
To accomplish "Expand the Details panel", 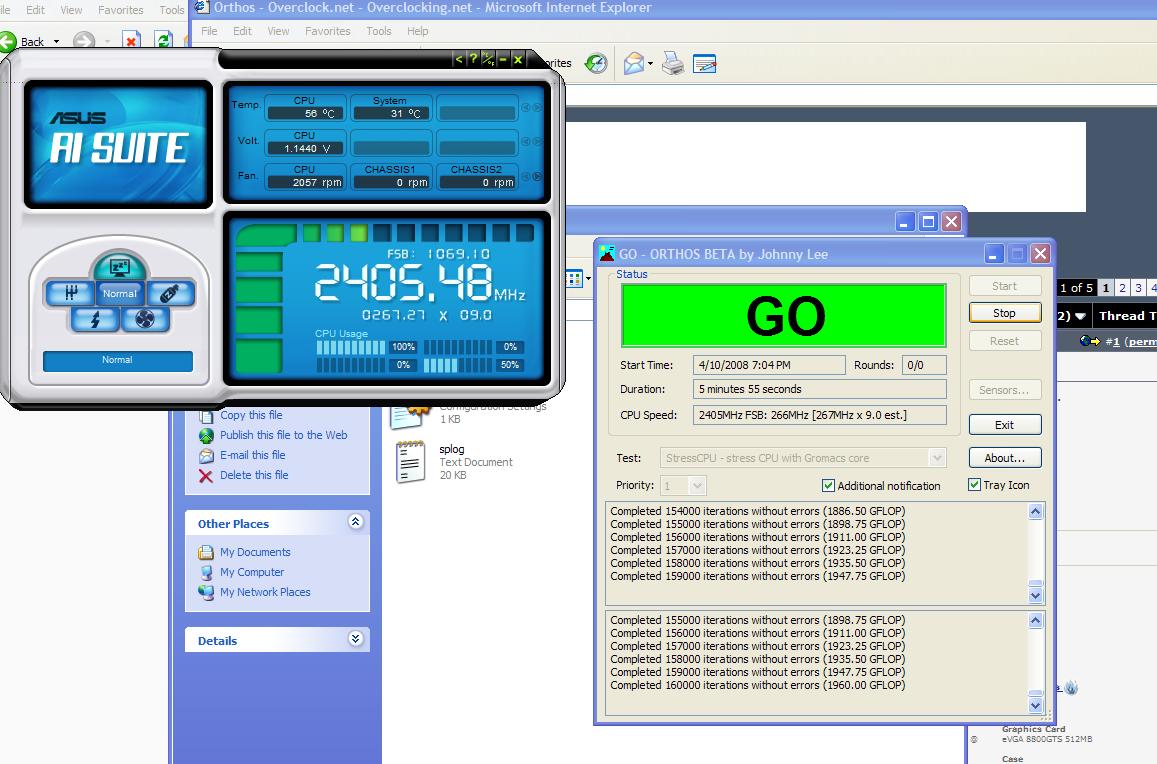I will [x=356, y=639].
